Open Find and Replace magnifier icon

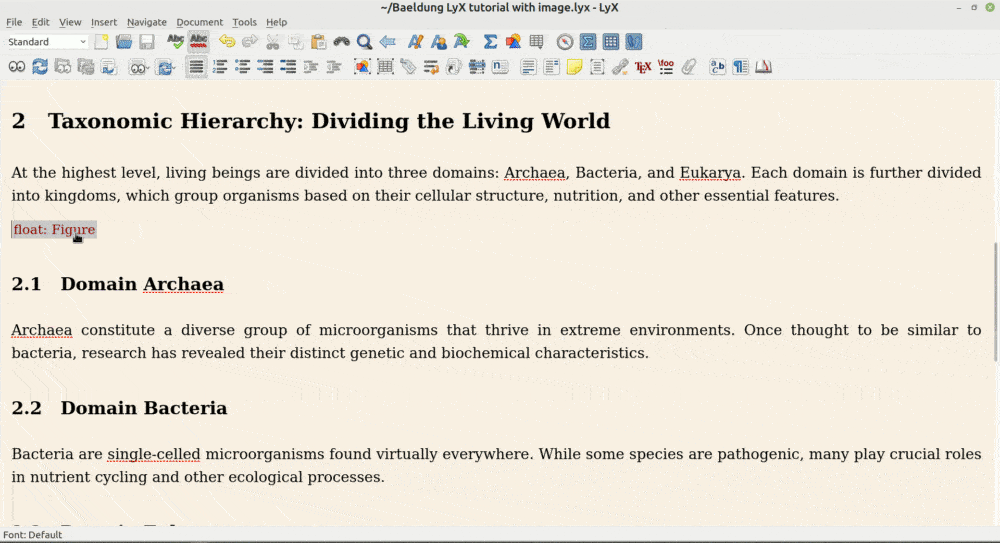click(x=365, y=42)
